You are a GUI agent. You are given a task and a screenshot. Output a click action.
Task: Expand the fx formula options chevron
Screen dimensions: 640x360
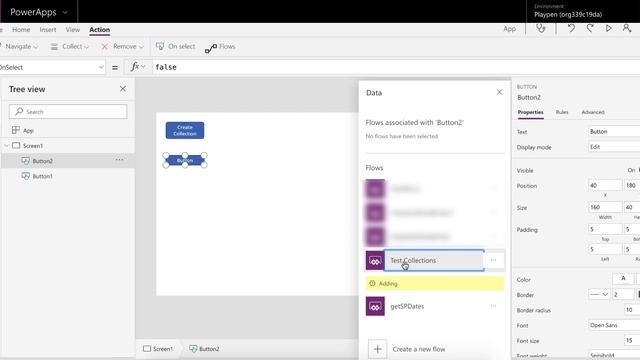click(143, 67)
